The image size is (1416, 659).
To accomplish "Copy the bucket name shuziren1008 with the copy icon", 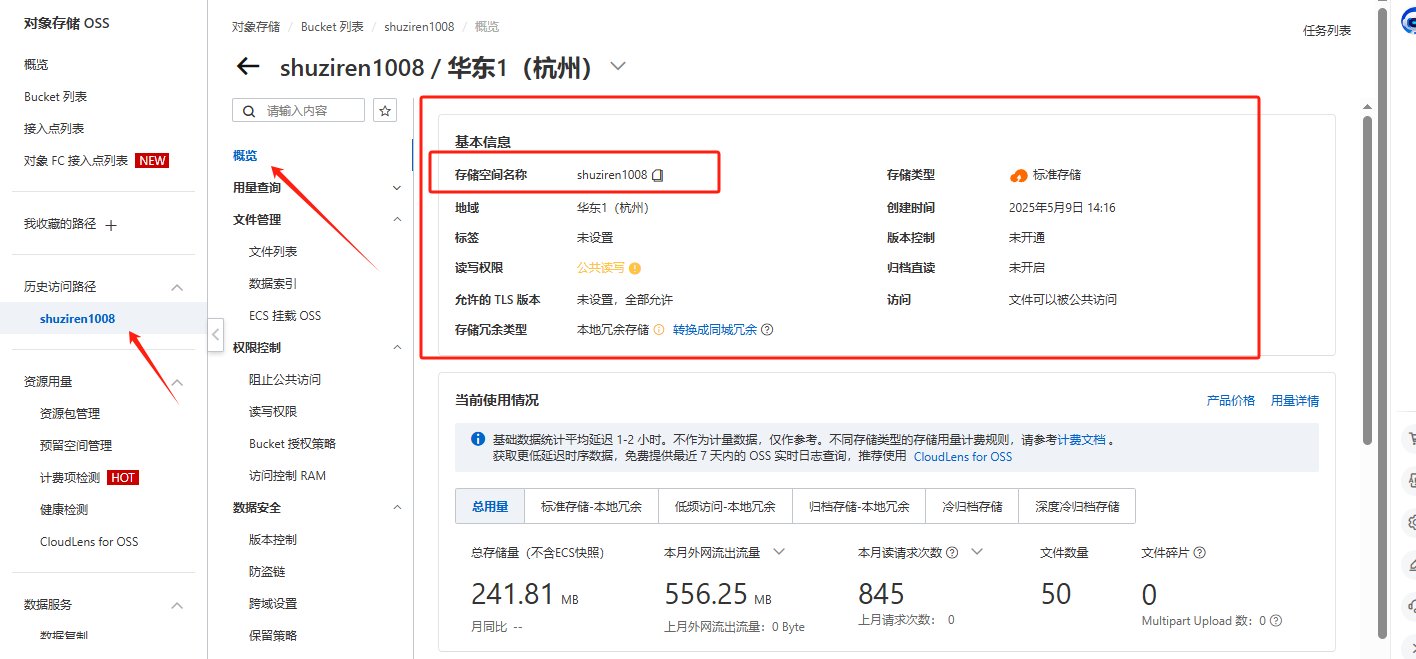I will 658,175.
